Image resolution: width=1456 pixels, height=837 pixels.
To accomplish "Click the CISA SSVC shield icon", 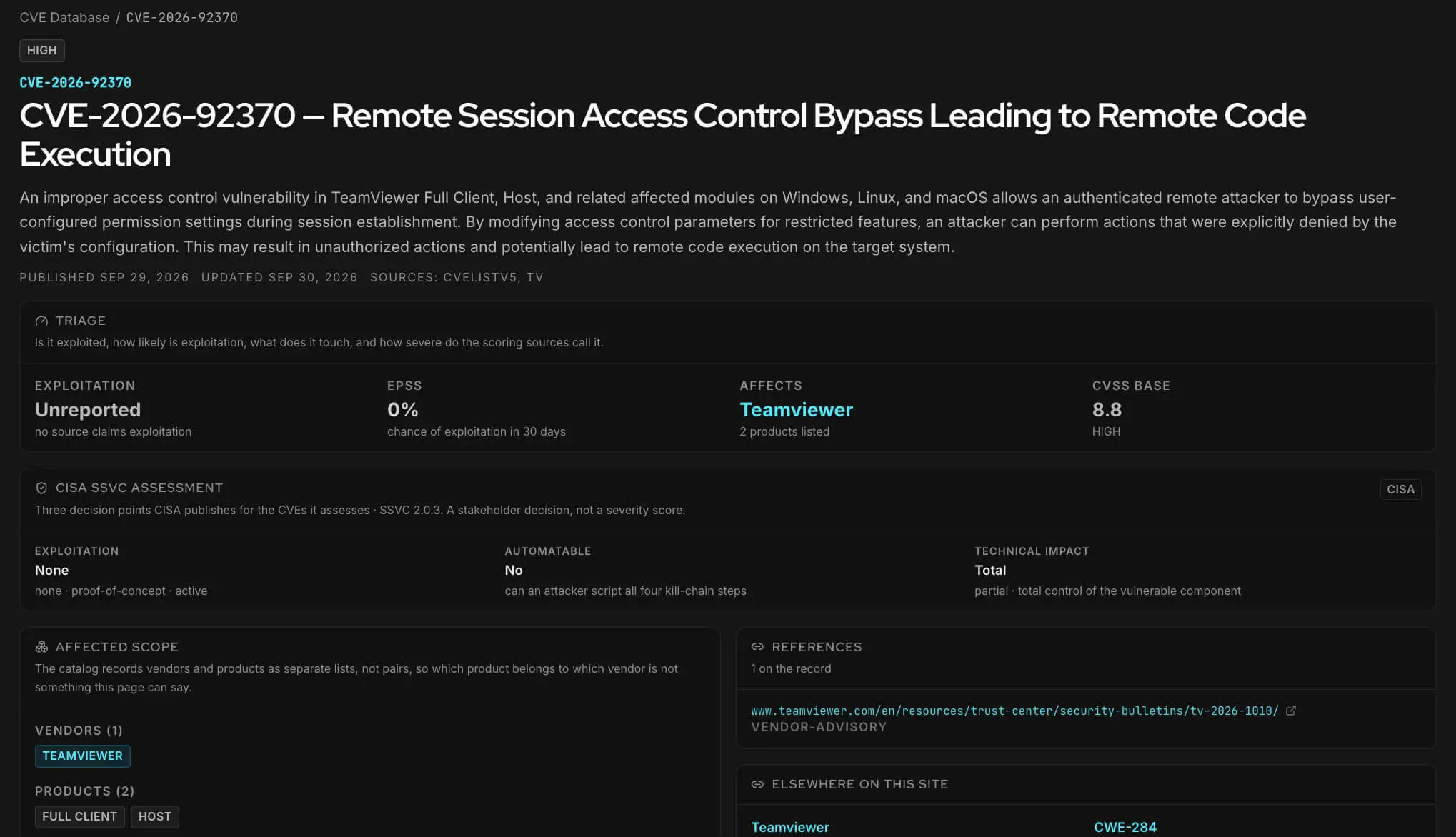I will pos(41,488).
